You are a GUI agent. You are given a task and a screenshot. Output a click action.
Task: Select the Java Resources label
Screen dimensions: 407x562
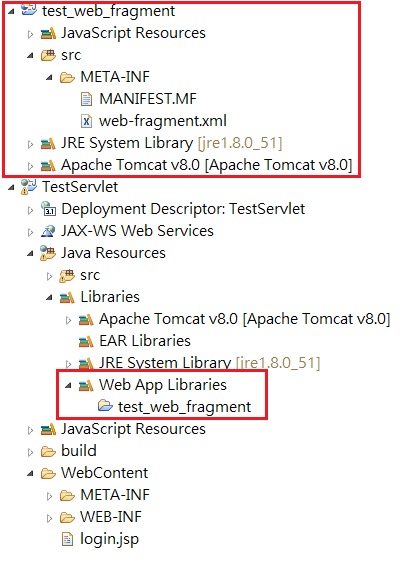pyautogui.click(x=113, y=253)
